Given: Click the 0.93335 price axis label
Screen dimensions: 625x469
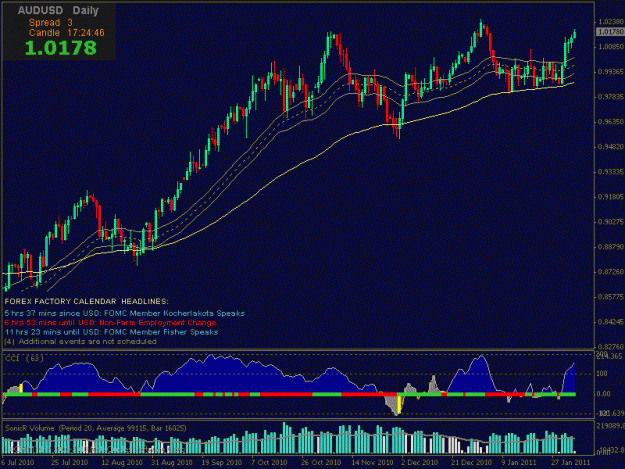Looking at the screenshot, I should click(x=610, y=172).
